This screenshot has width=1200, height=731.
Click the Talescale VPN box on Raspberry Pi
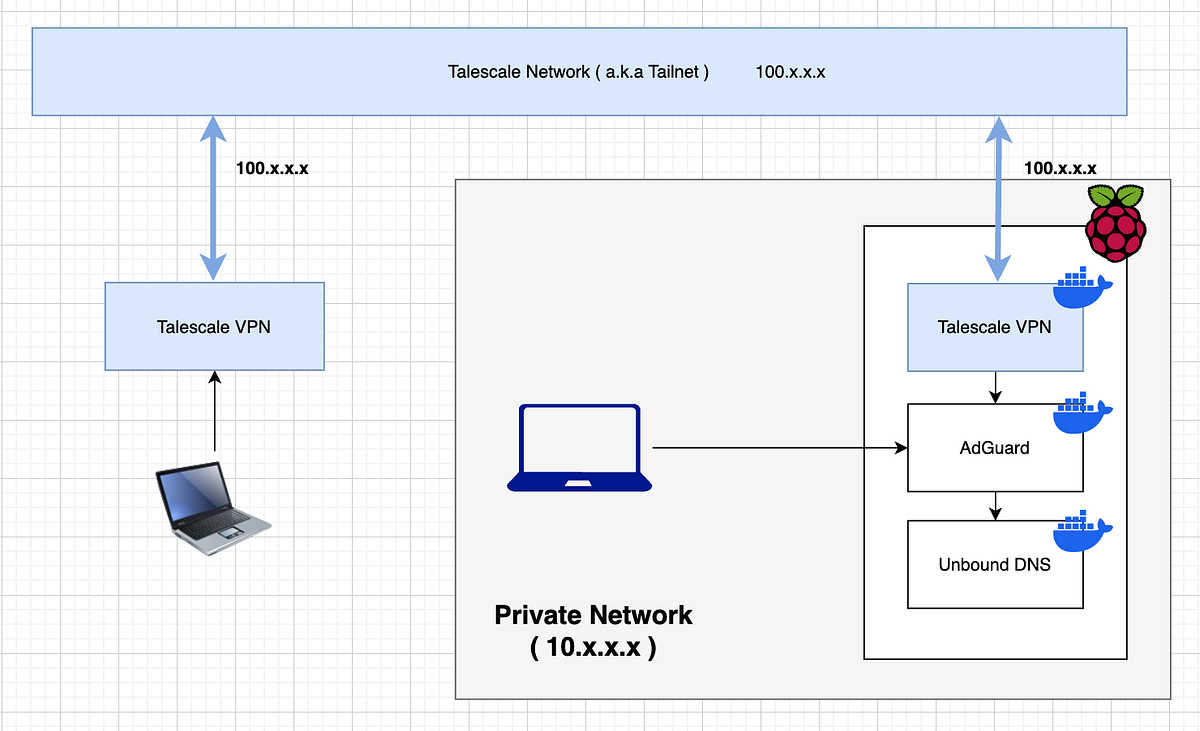(x=995, y=326)
